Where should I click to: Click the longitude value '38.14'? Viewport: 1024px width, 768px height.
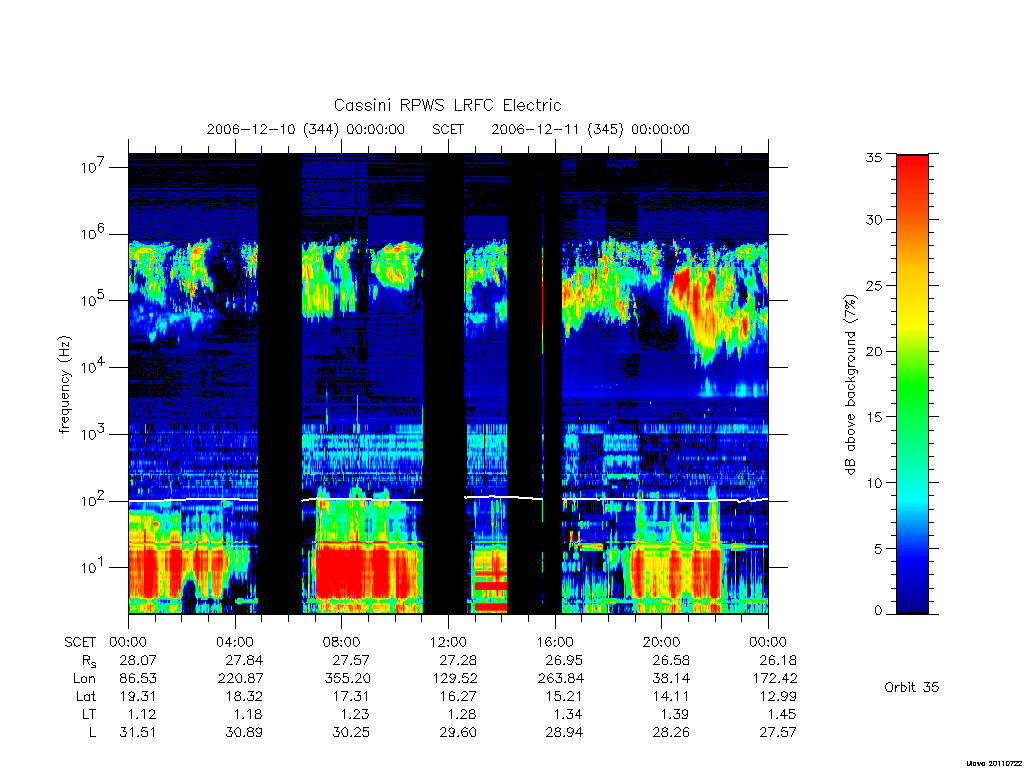pos(671,679)
